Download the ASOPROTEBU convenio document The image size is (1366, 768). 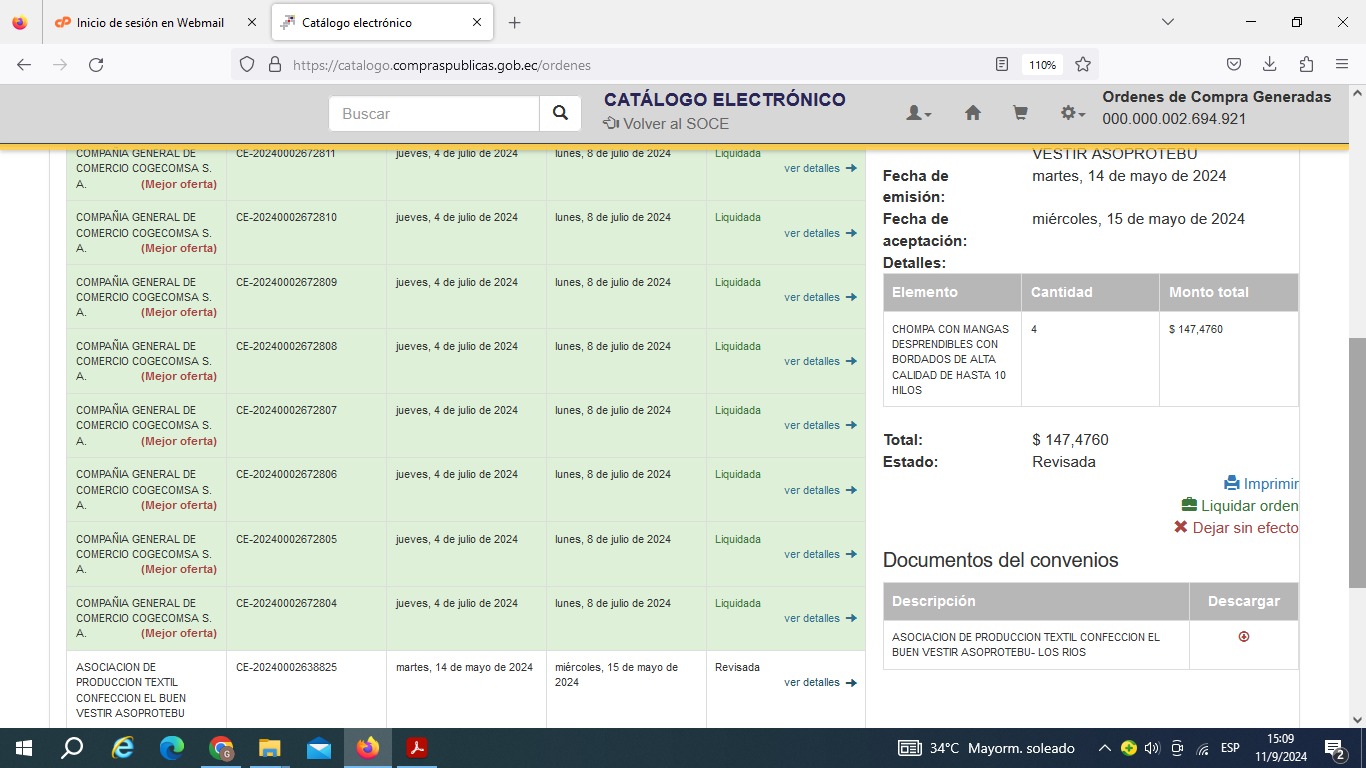click(x=1243, y=637)
